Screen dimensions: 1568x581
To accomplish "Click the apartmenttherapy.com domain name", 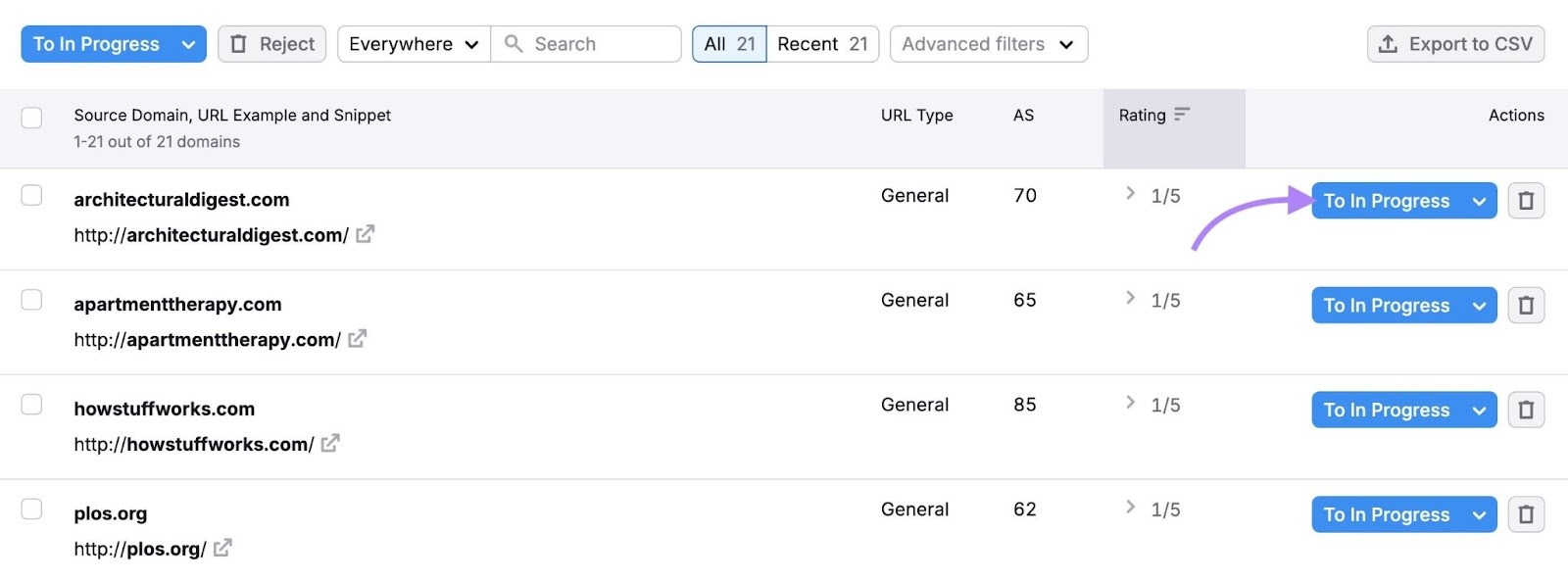I will [177, 305].
